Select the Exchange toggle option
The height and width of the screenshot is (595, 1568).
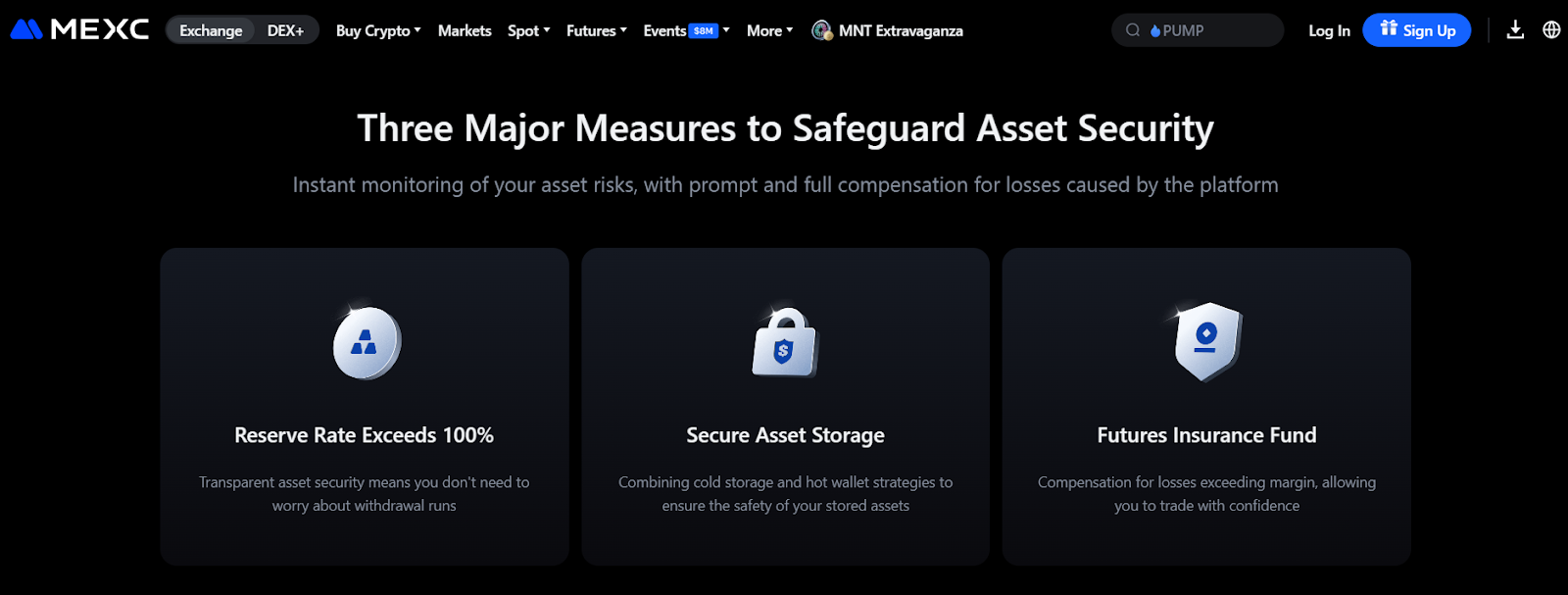211,30
